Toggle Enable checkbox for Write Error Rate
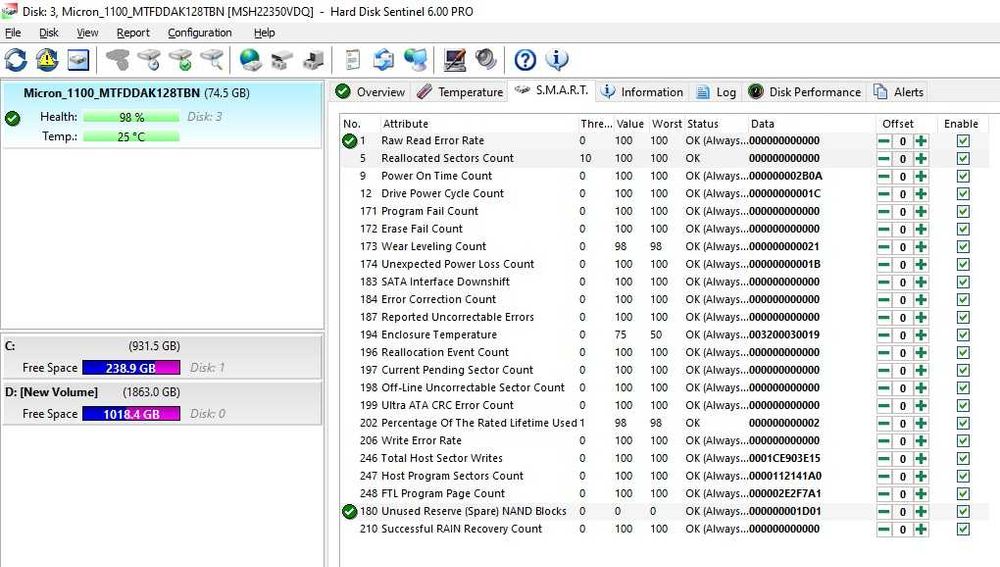This screenshot has height=567, width=1000. tap(963, 441)
